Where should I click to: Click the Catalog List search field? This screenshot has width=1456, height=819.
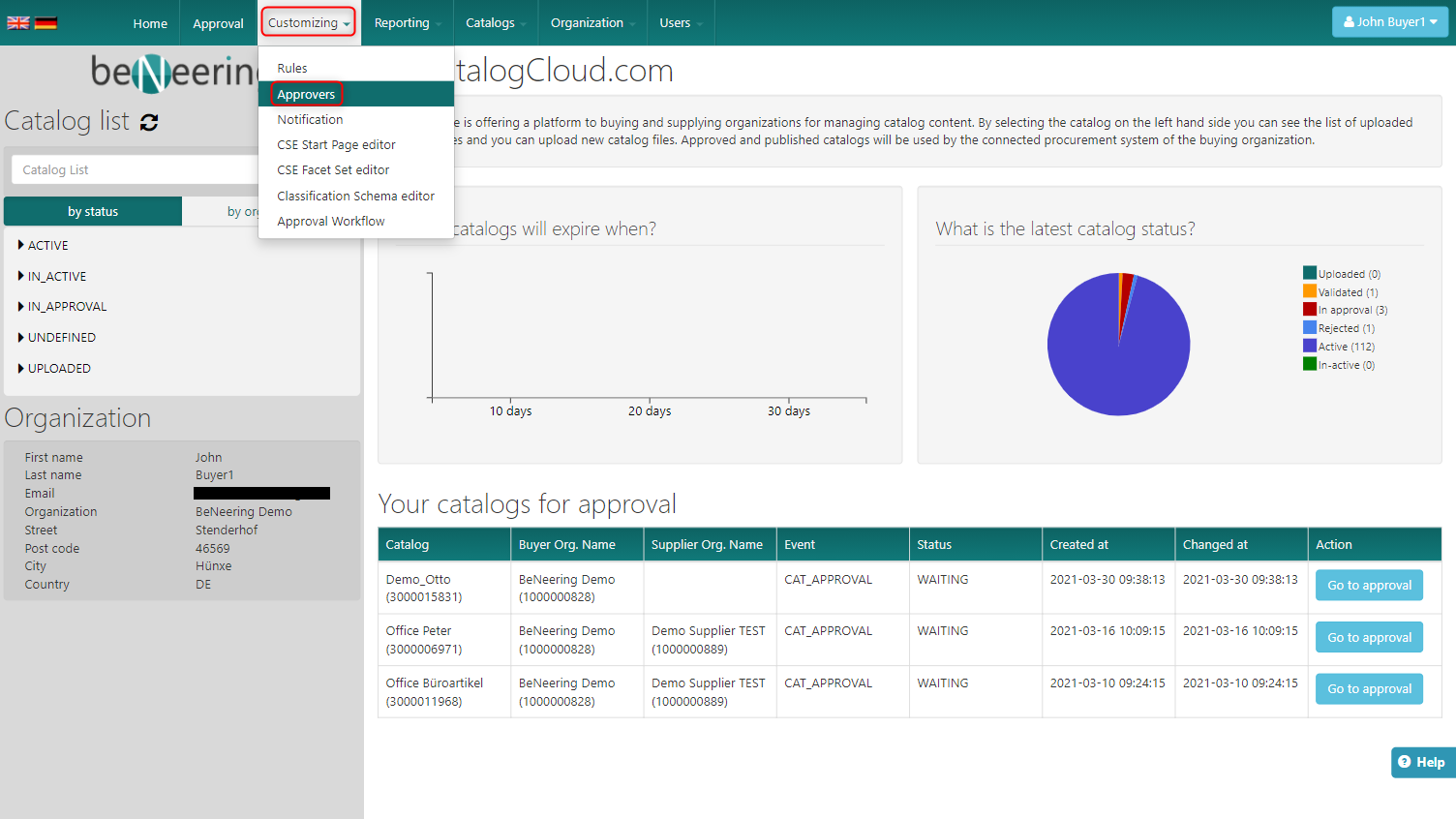point(136,170)
